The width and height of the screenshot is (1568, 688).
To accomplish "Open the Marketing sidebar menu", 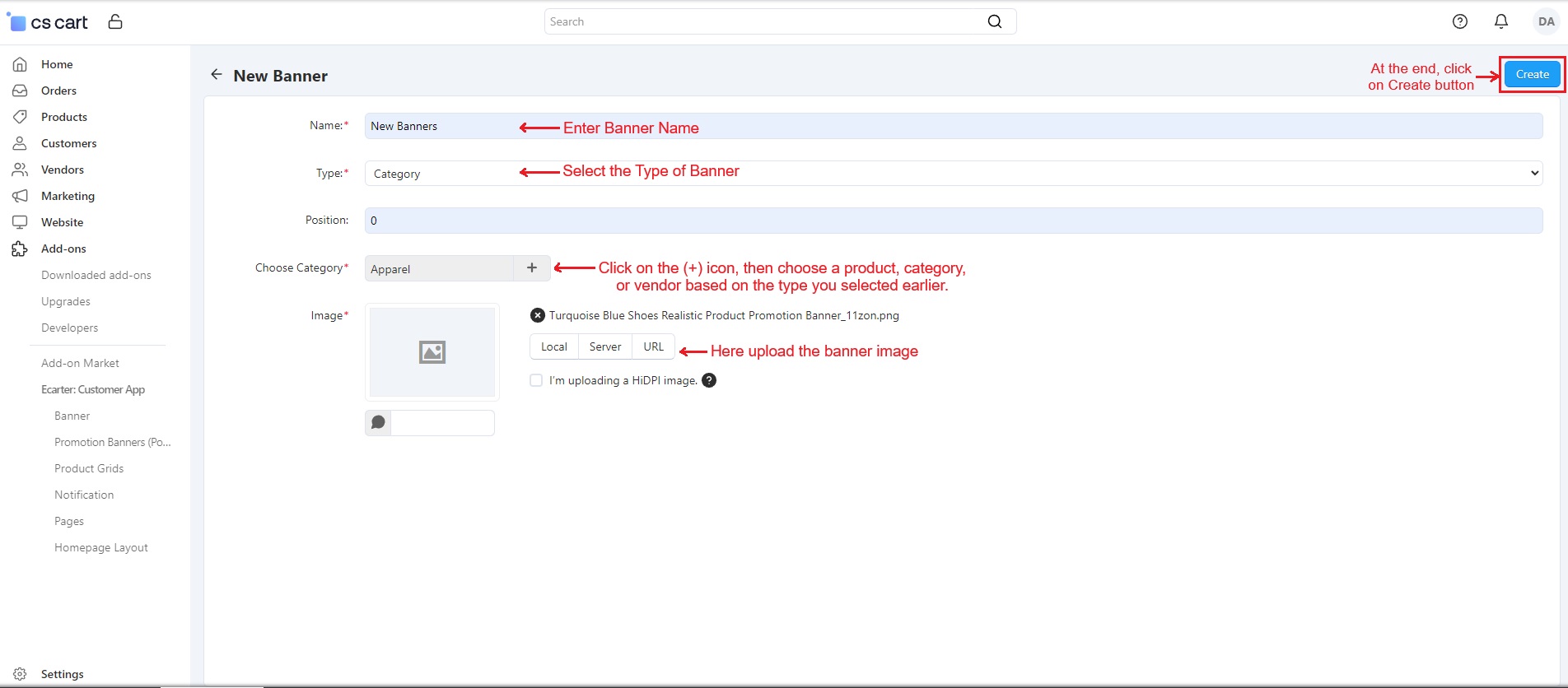I will pos(68,196).
